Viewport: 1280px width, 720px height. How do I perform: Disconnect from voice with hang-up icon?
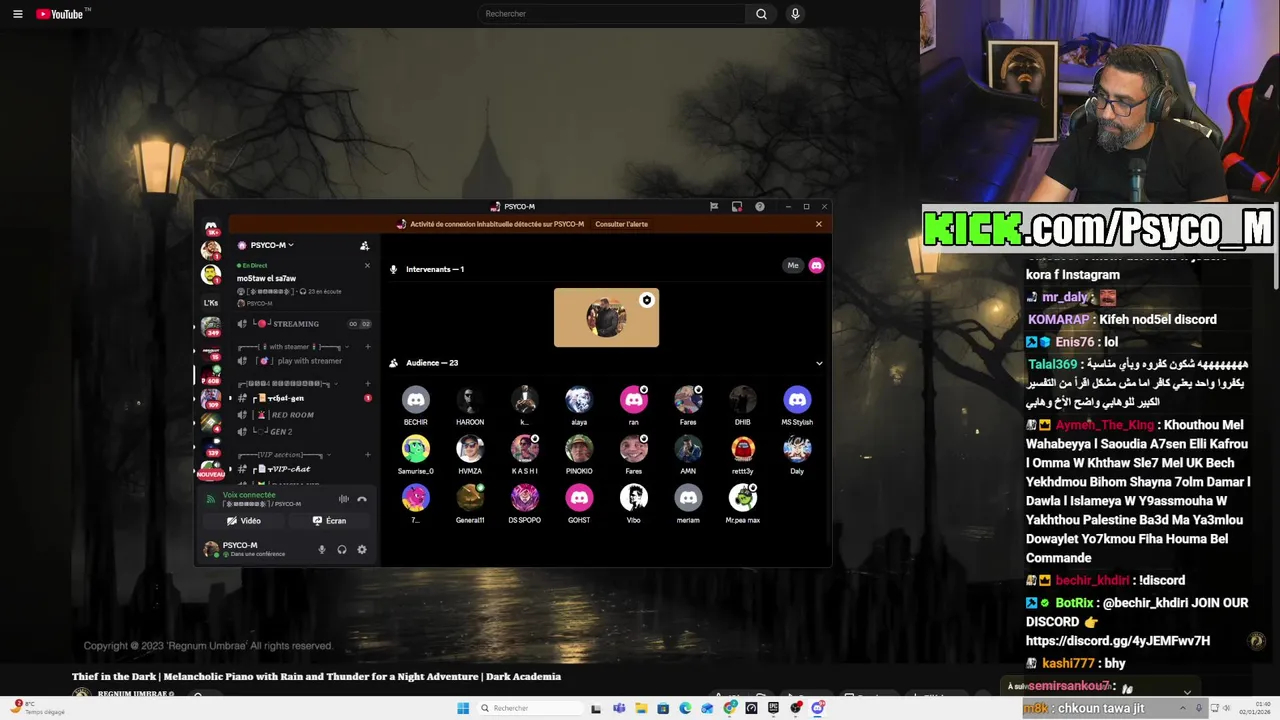(x=362, y=499)
